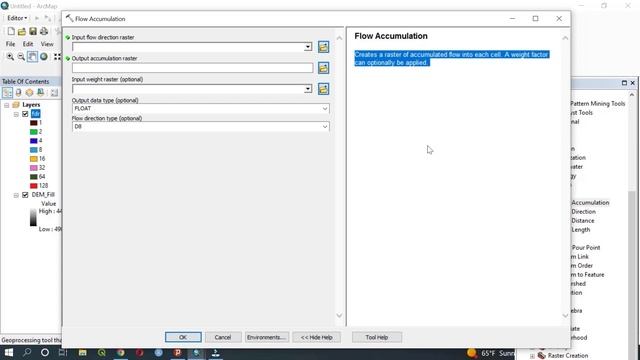
Task: Select the Zoom Out tool
Action: (x=21, y=57)
